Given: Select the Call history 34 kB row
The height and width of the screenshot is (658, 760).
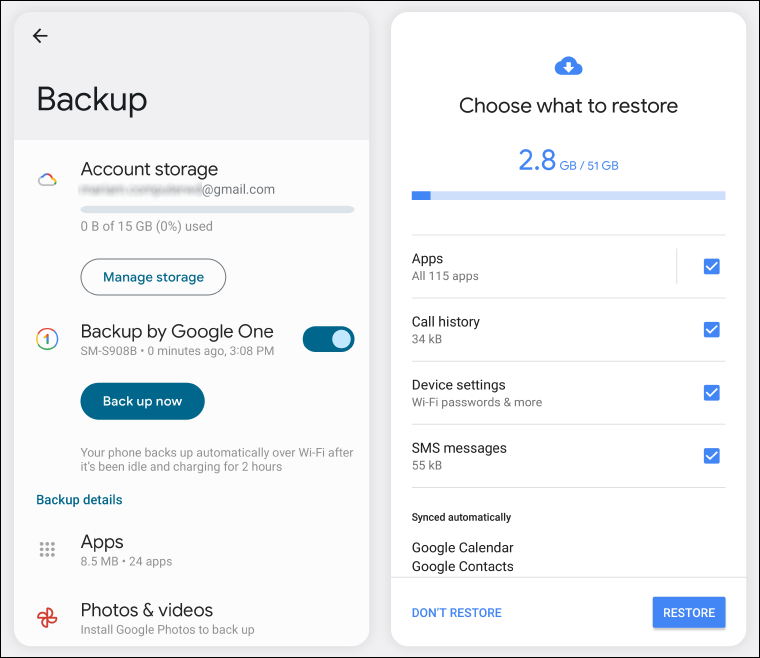Looking at the screenshot, I should 568,329.
